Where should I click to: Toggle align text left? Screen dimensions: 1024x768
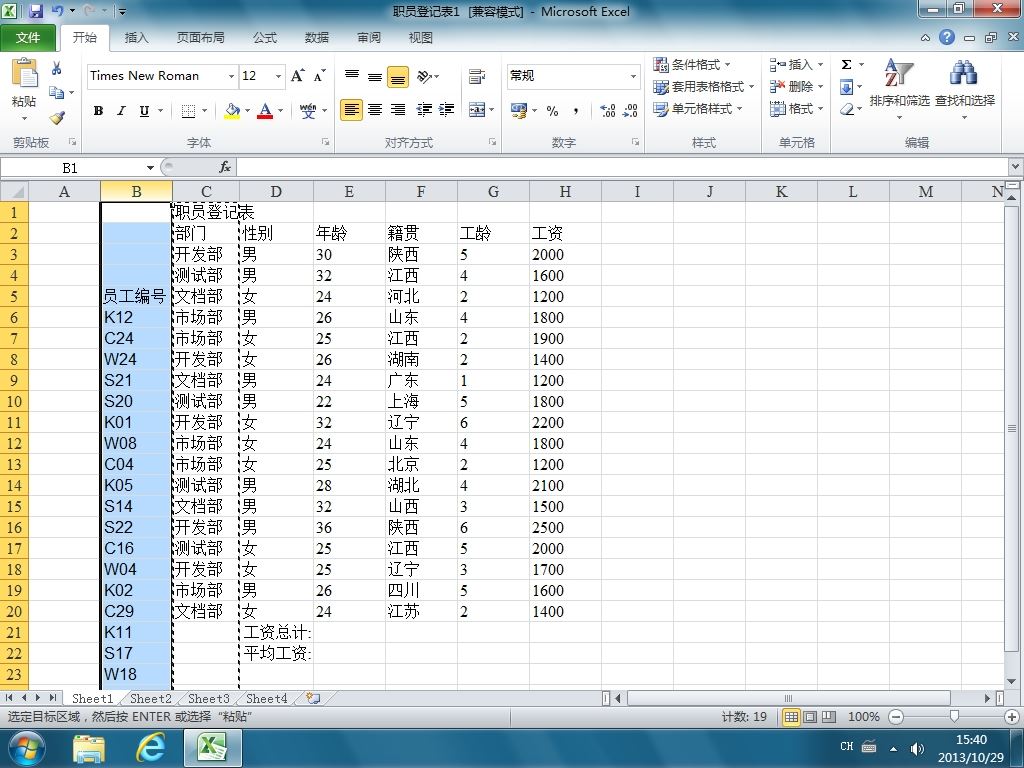[351, 110]
